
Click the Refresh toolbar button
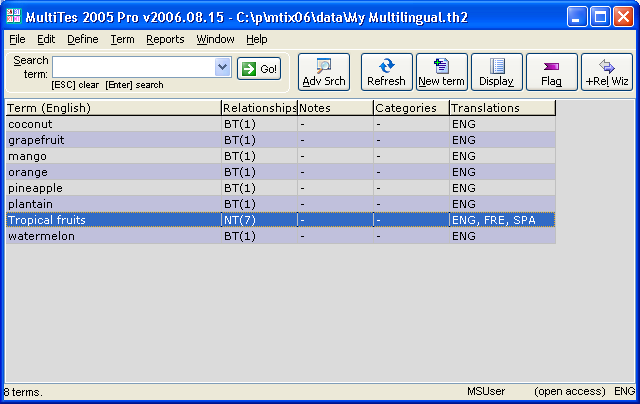point(386,72)
